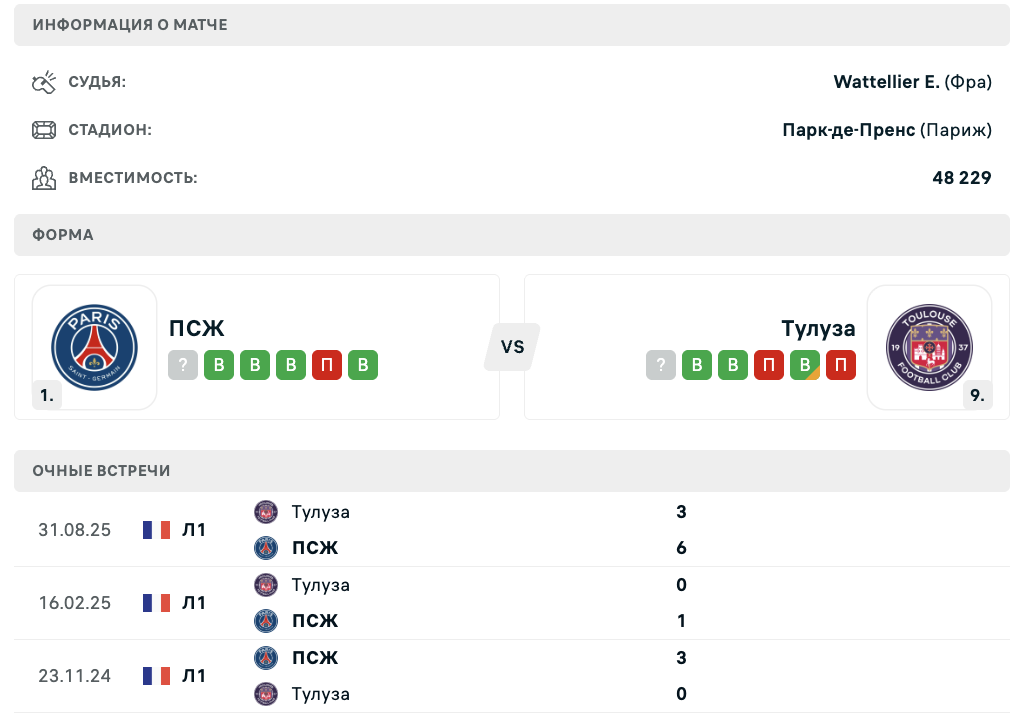Click the red П badge in PSG's form
1026x718 pixels.
coord(327,365)
